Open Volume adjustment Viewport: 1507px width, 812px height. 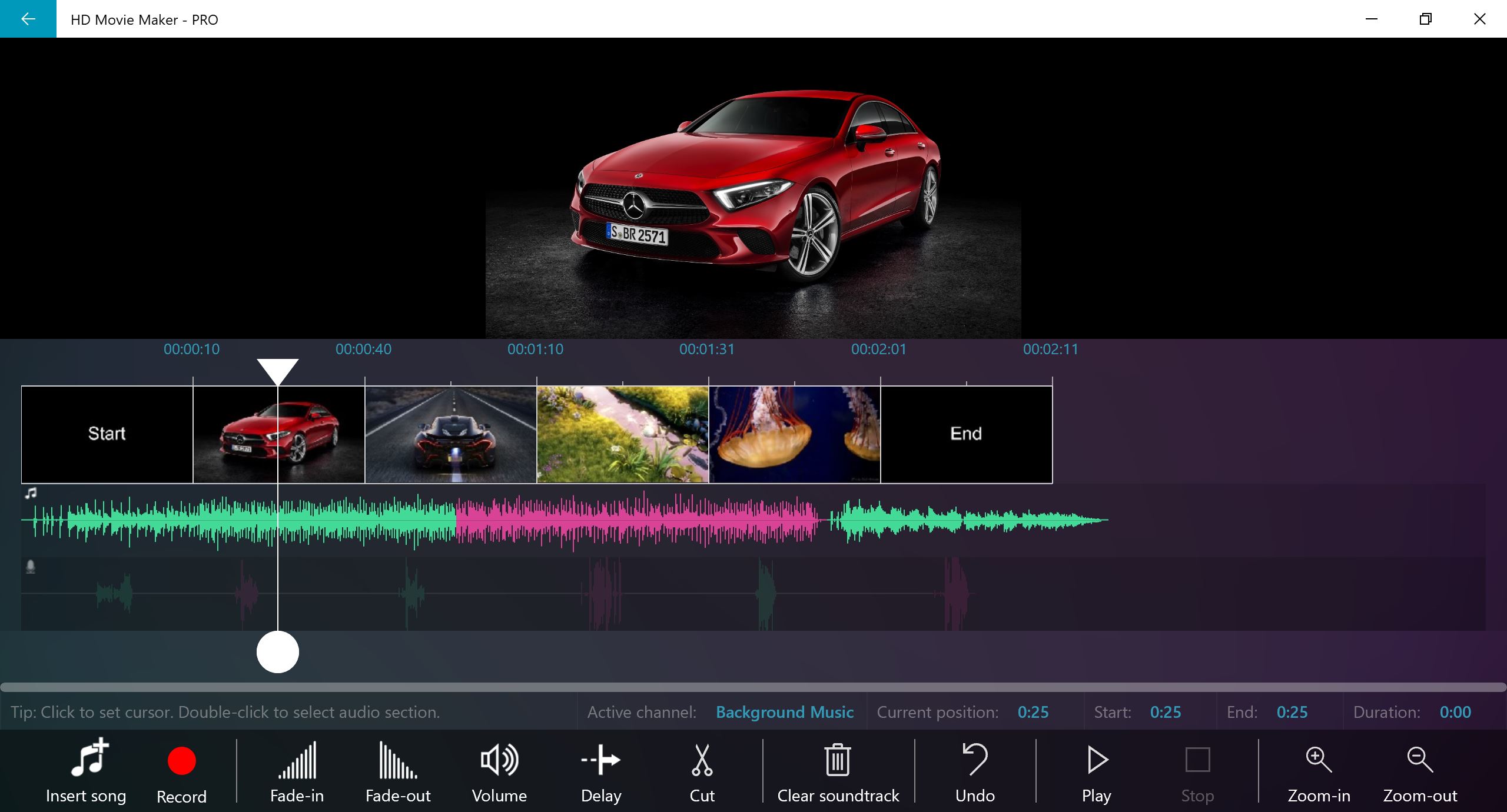point(499,771)
